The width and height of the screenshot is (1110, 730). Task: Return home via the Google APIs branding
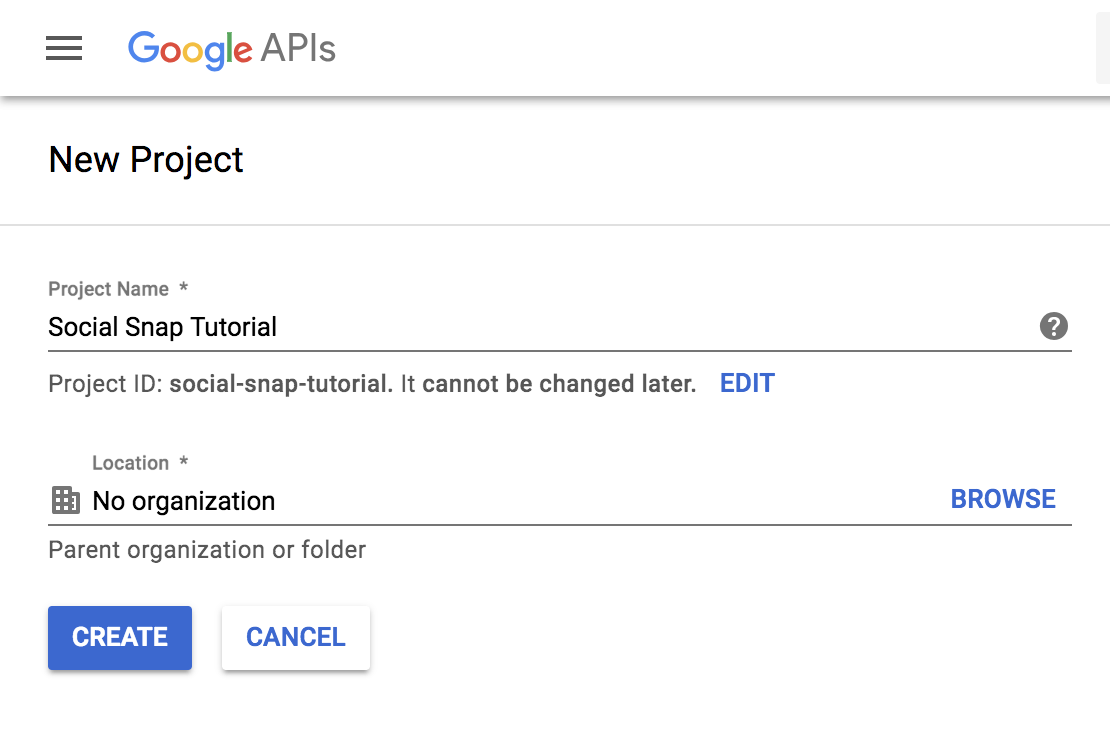tap(231, 49)
